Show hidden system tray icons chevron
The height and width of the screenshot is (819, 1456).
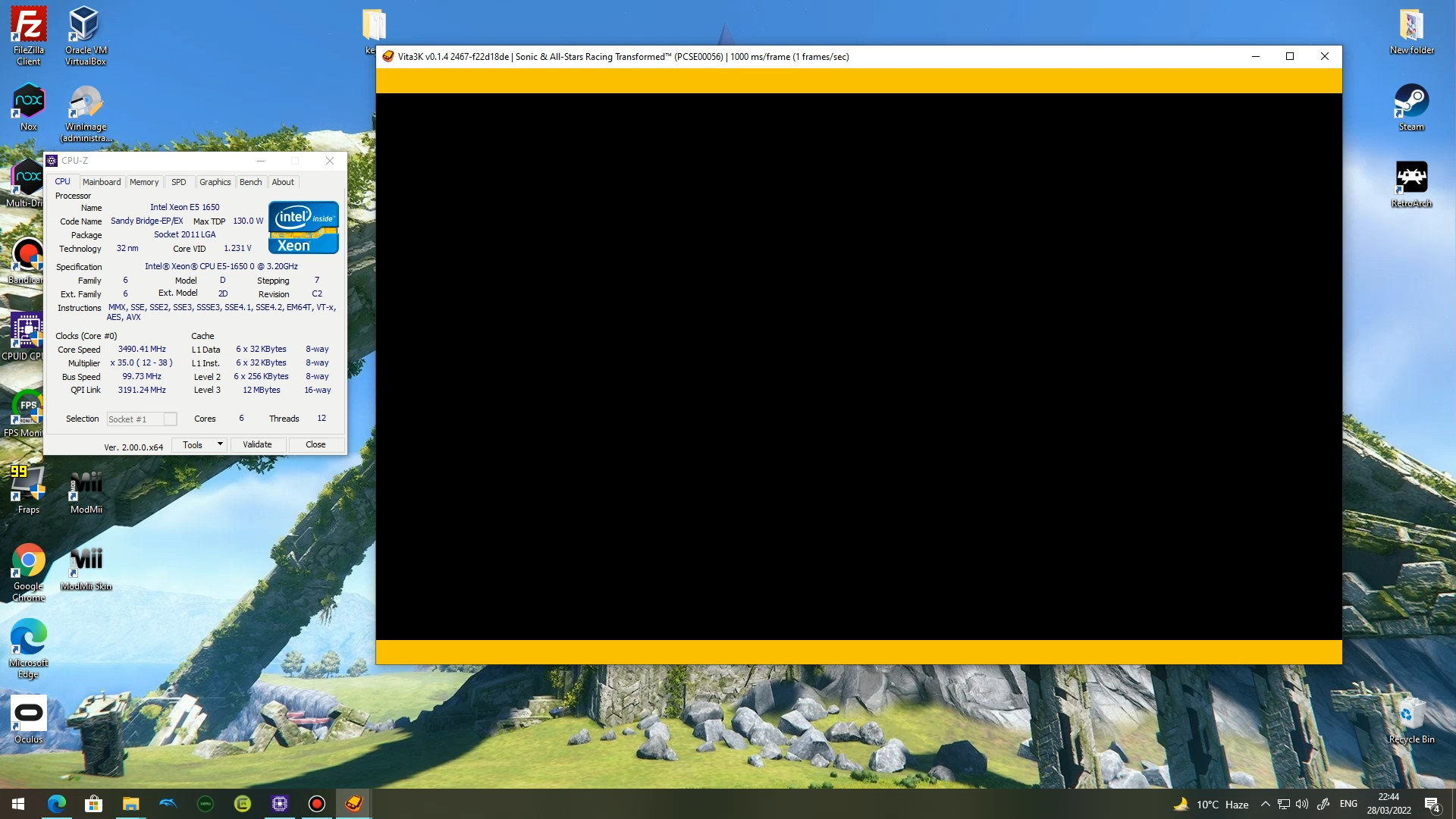[1265, 804]
